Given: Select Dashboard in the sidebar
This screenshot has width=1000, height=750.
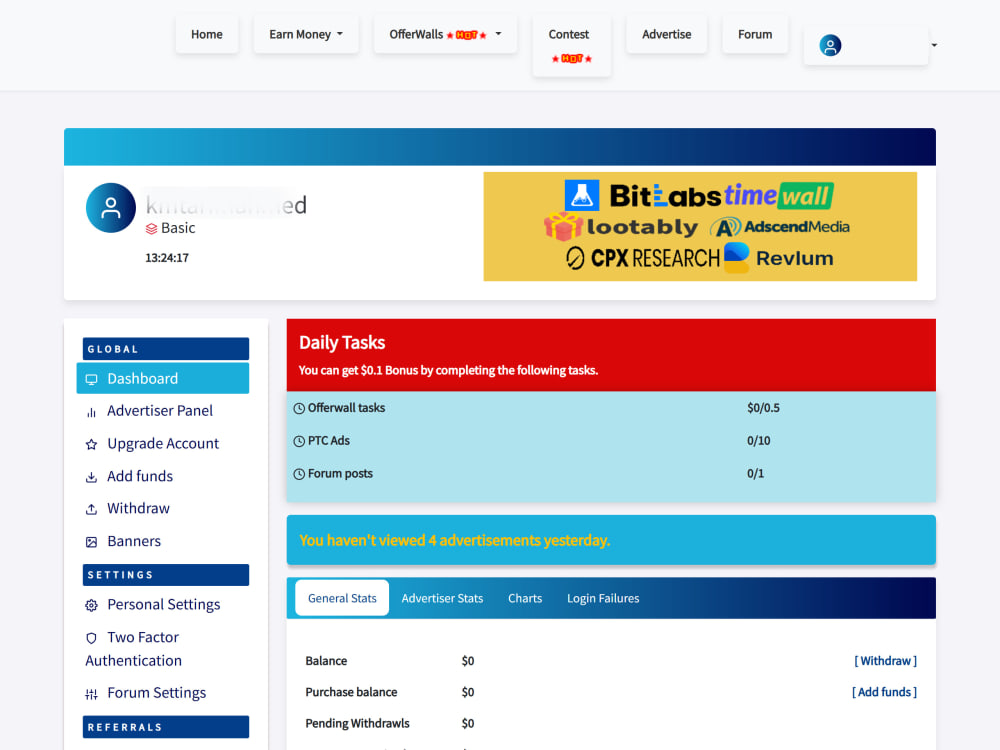Looking at the screenshot, I should pyautogui.click(x=163, y=379).
